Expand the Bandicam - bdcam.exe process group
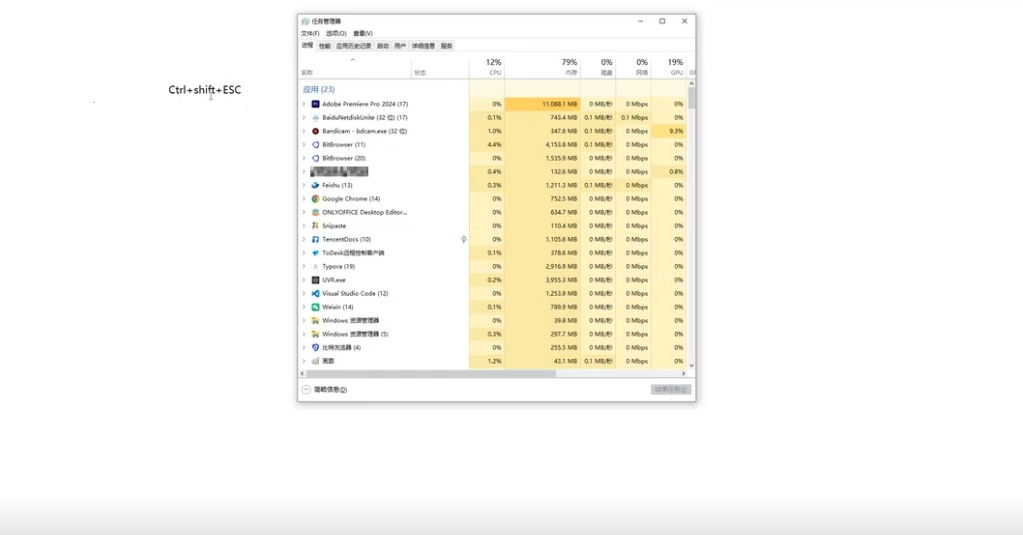 tap(304, 131)
